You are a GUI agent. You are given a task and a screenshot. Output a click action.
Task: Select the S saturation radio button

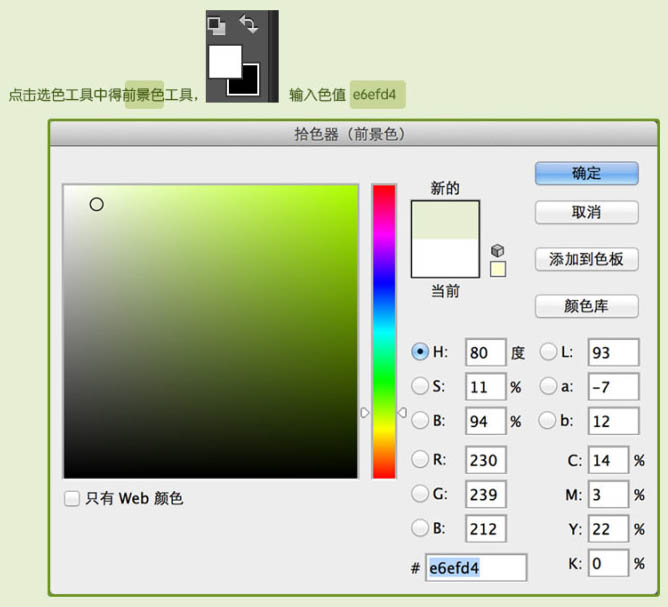(420, 386)
